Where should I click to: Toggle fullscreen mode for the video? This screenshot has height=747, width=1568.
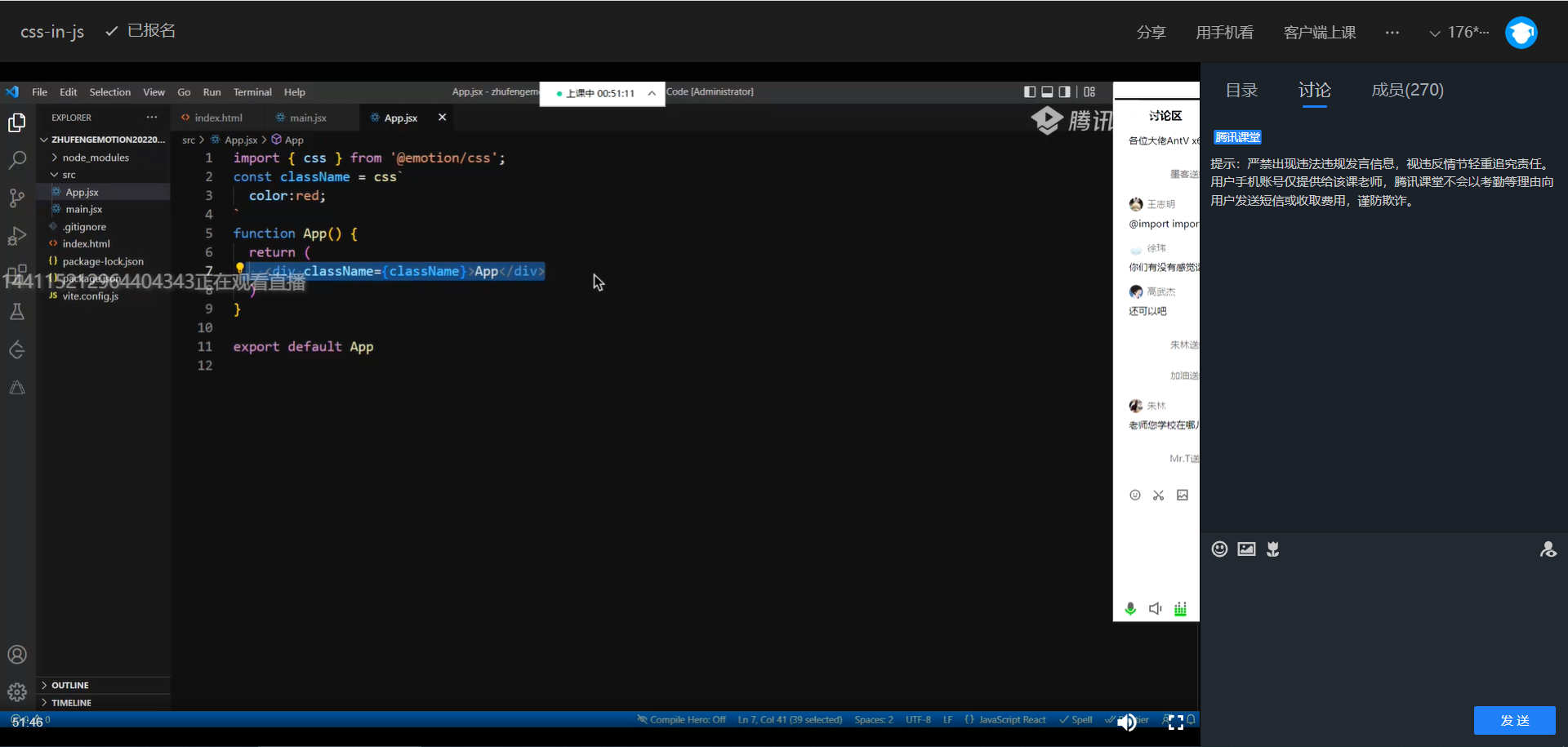1175,722
